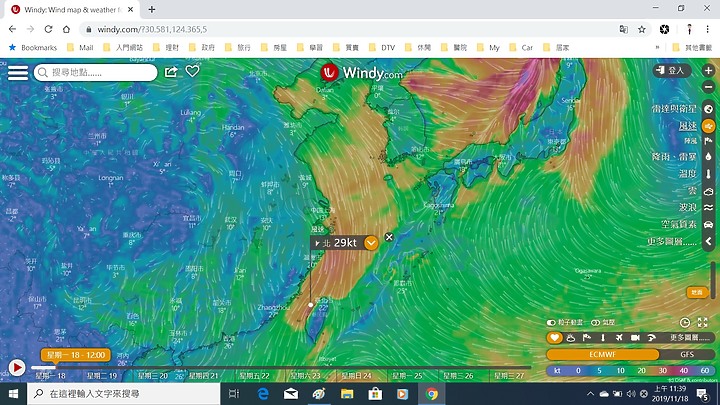Expand hidden bookmarks chevron

657,47
